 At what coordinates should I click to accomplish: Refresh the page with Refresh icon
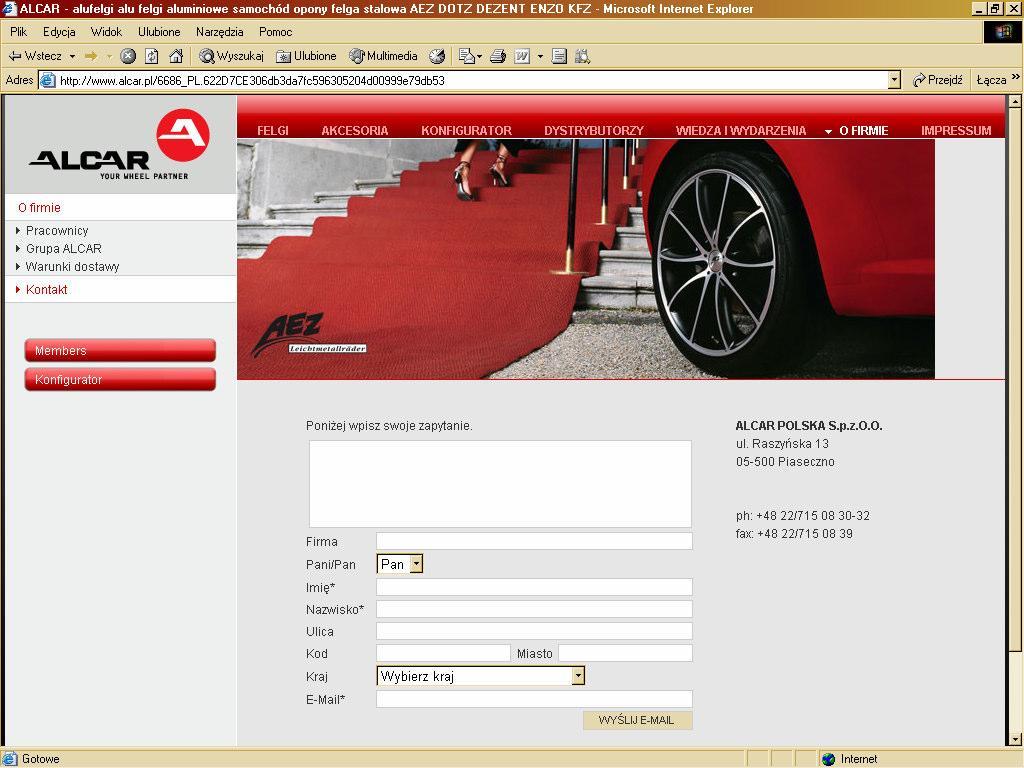coord(152,56)
